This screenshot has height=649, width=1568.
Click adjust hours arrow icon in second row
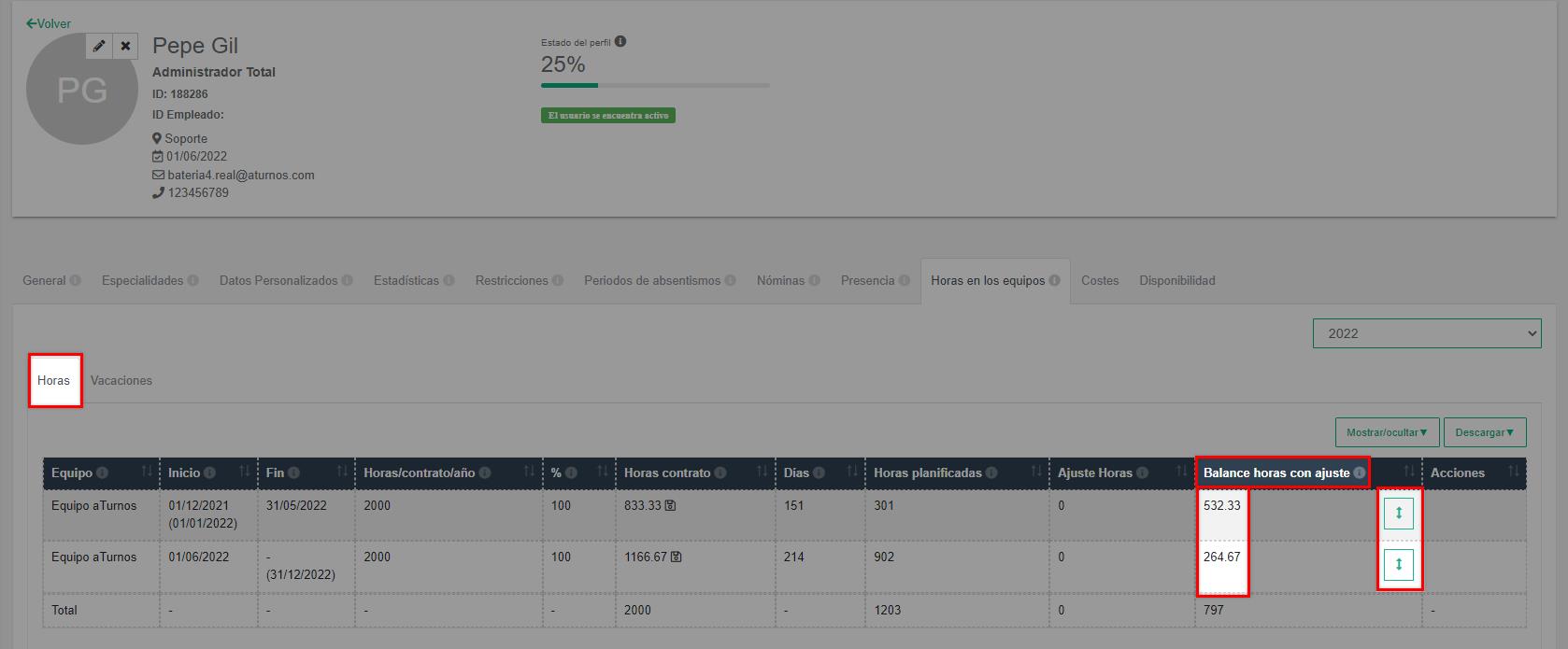(1398, 565)
